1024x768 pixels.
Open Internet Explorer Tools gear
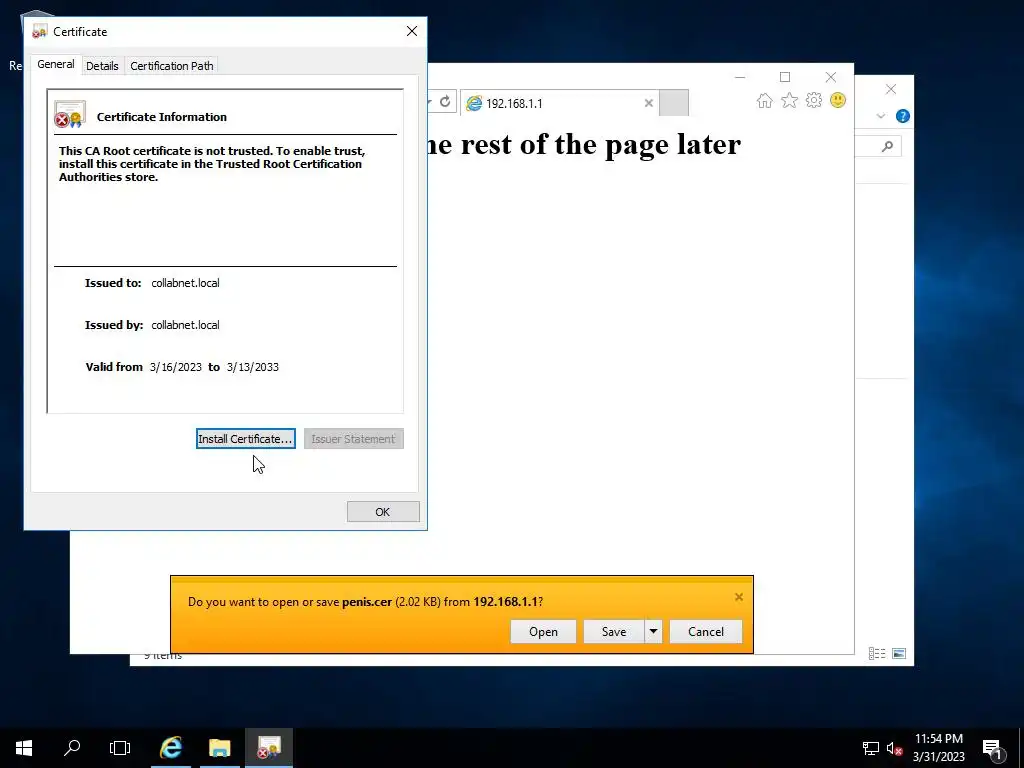click(x=814, y=101)
